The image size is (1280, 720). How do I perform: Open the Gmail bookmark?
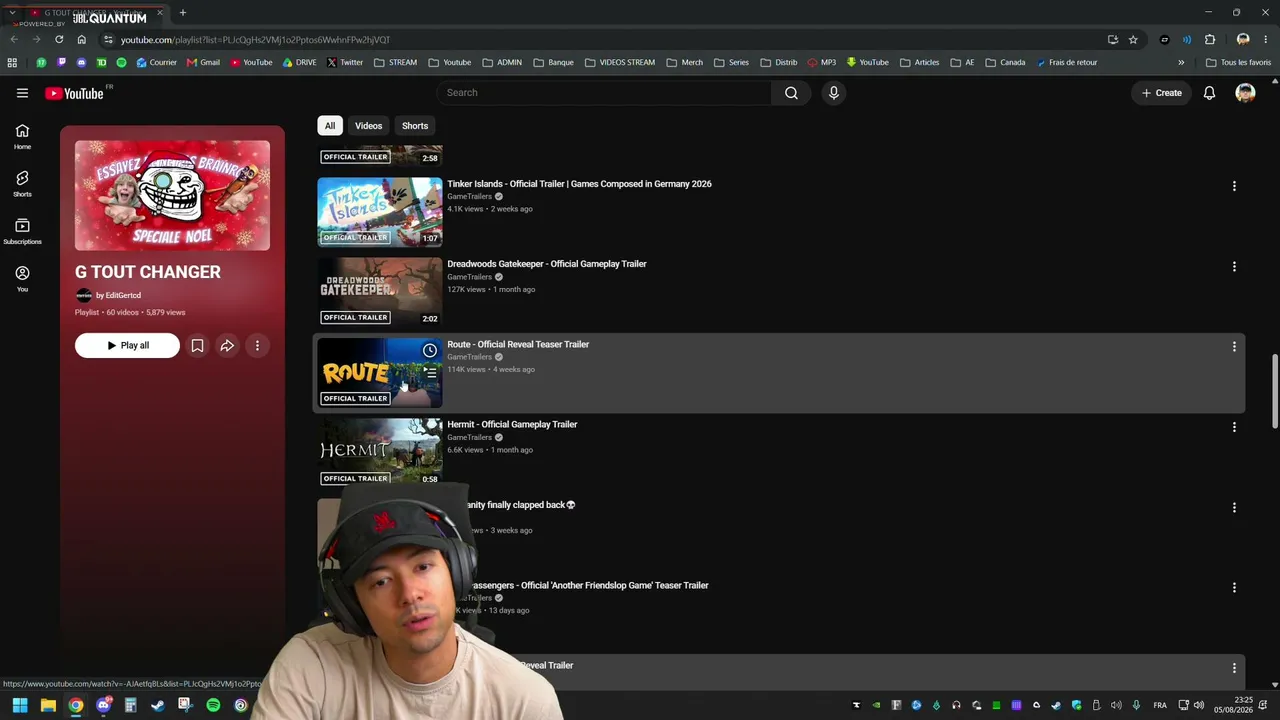coord(203,62)
